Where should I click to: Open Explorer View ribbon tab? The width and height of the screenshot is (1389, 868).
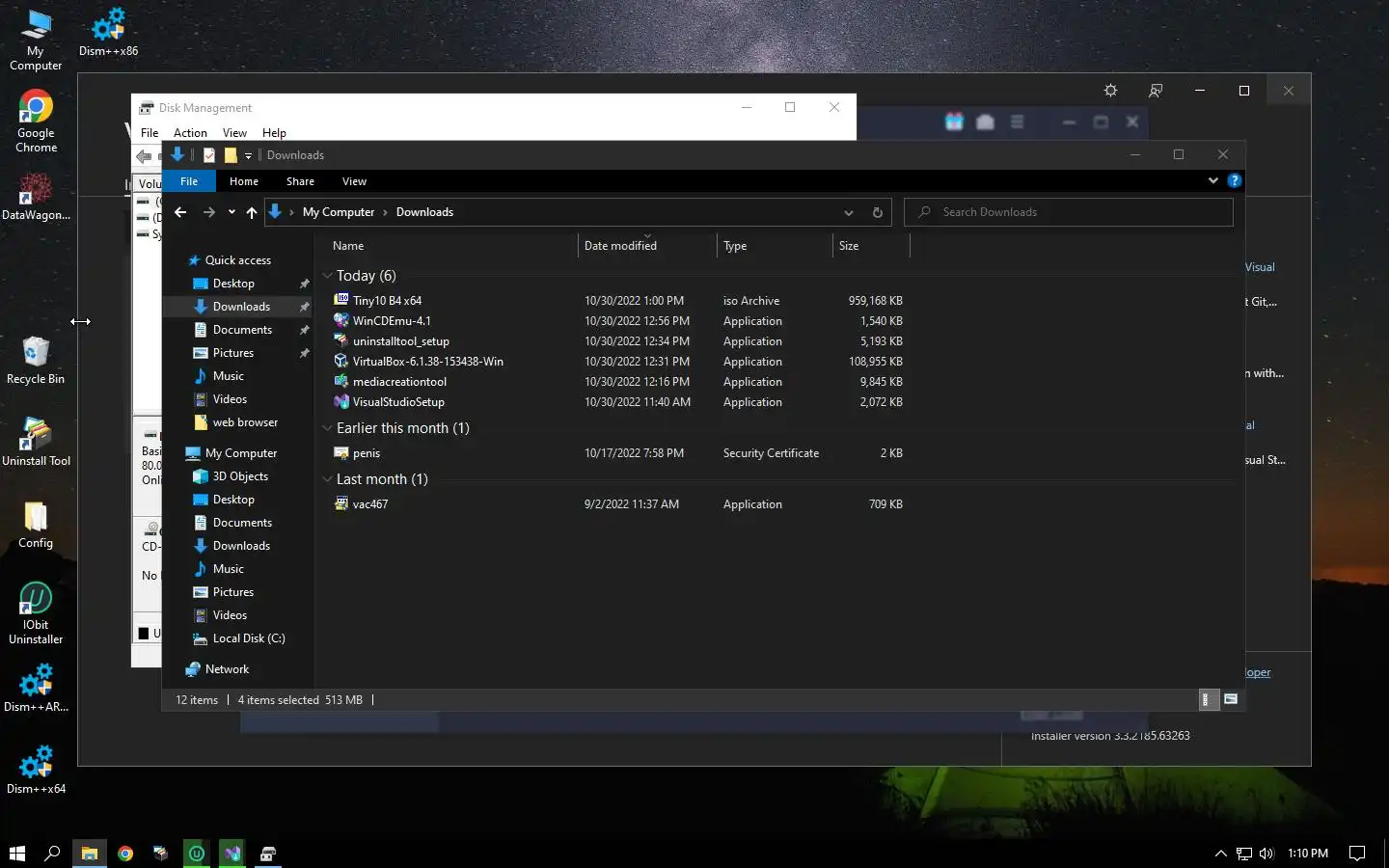[354, 181]
